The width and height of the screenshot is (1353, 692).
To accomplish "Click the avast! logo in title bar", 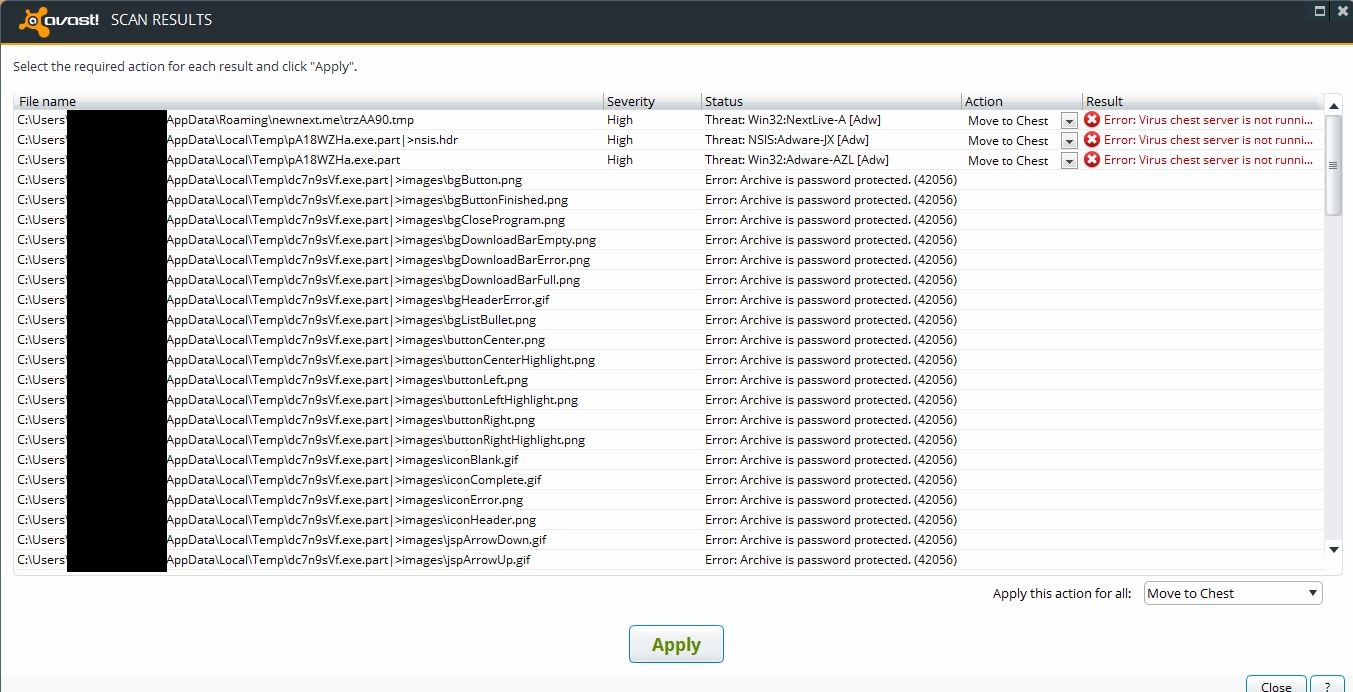I will pos(59,19).
